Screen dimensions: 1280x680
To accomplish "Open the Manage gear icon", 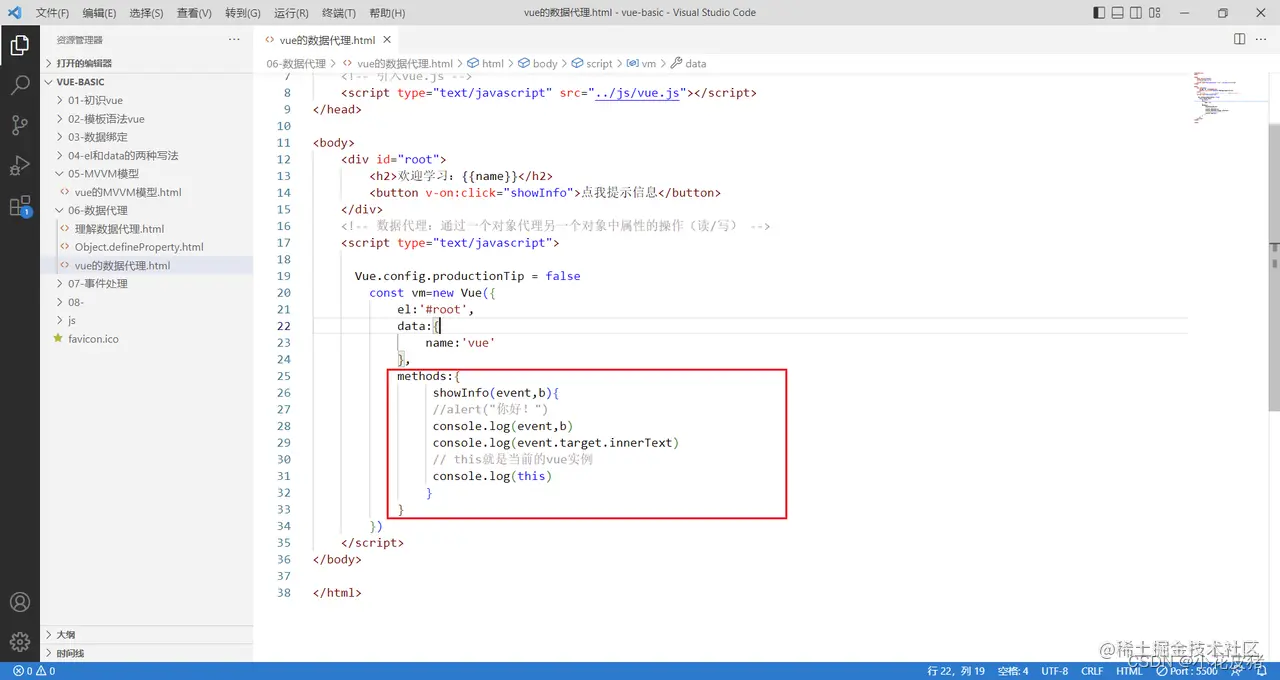I will 19,642.
